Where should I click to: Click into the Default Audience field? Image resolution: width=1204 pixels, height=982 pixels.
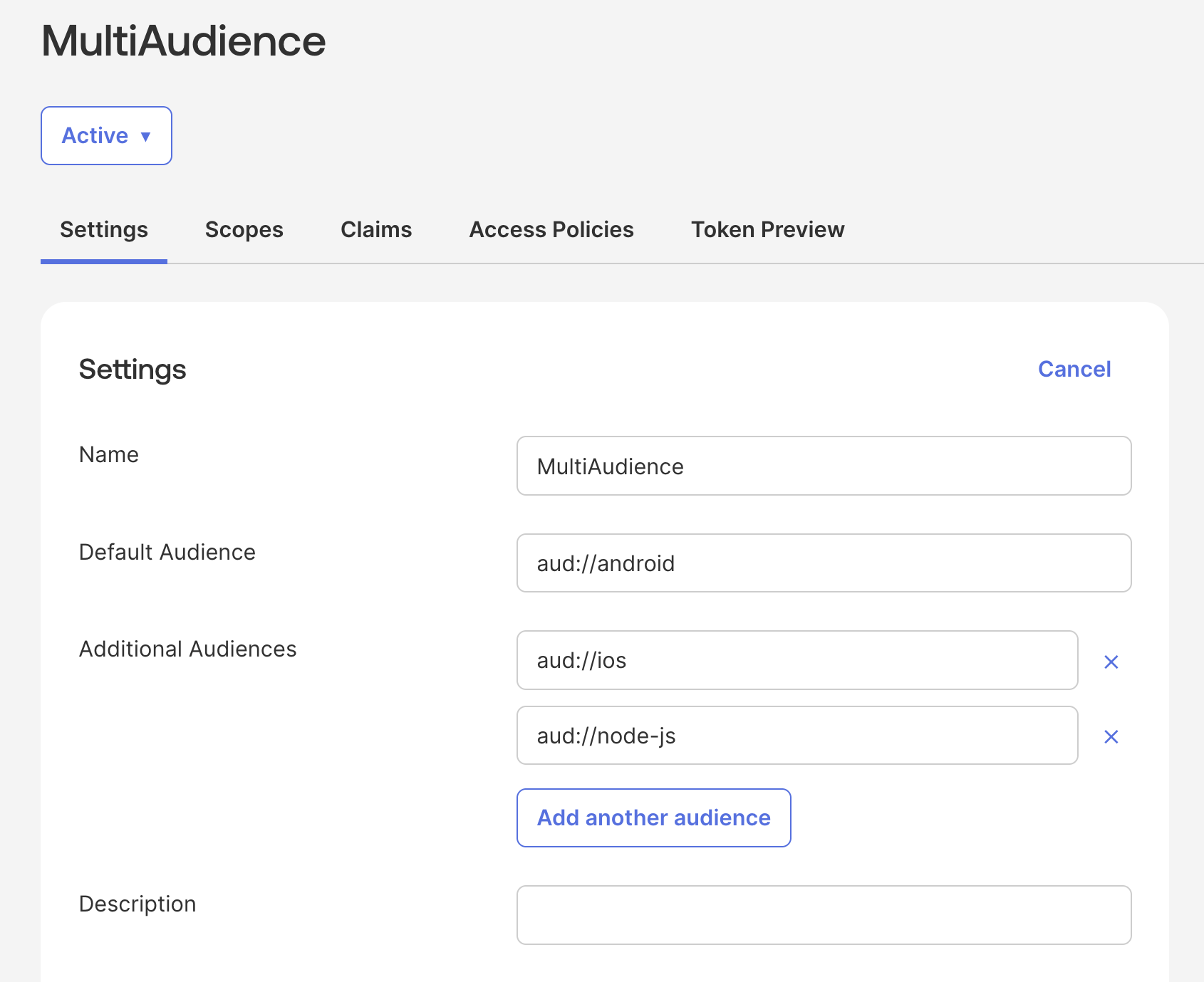pos(824,563)
